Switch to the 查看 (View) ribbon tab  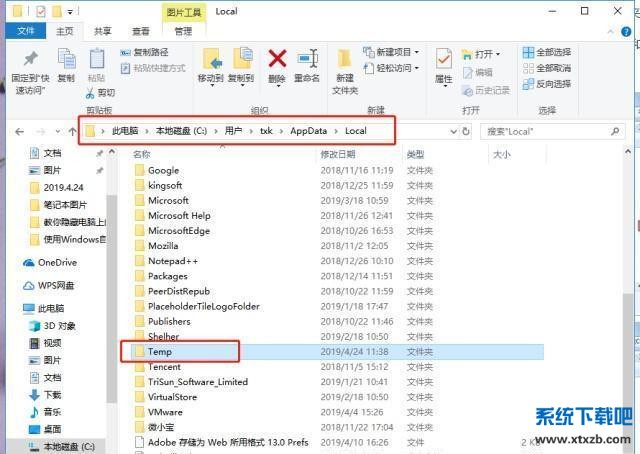click(x=142, y=31)
